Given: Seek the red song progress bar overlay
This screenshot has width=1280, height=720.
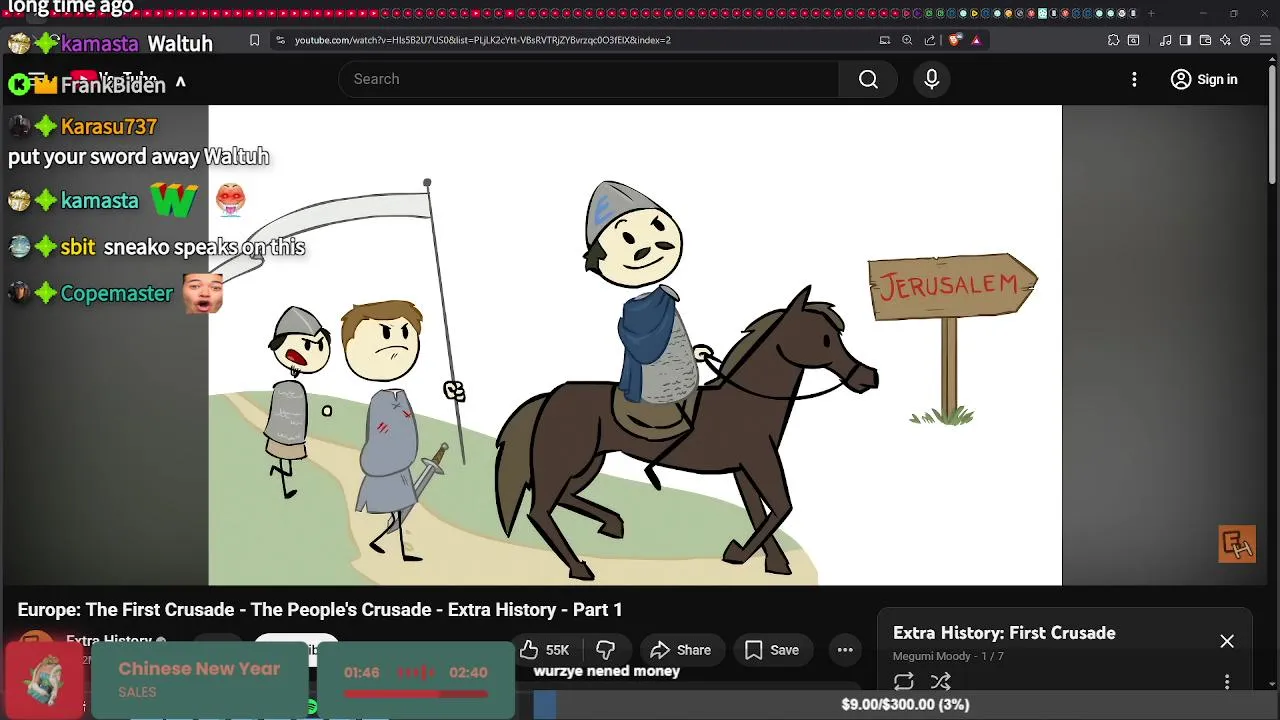Looking at the screenshot, I should 416,693.
